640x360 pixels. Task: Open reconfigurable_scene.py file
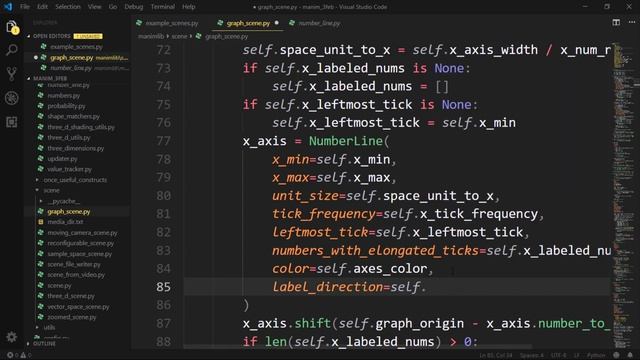pyautogui.click(x=80, y=243)
